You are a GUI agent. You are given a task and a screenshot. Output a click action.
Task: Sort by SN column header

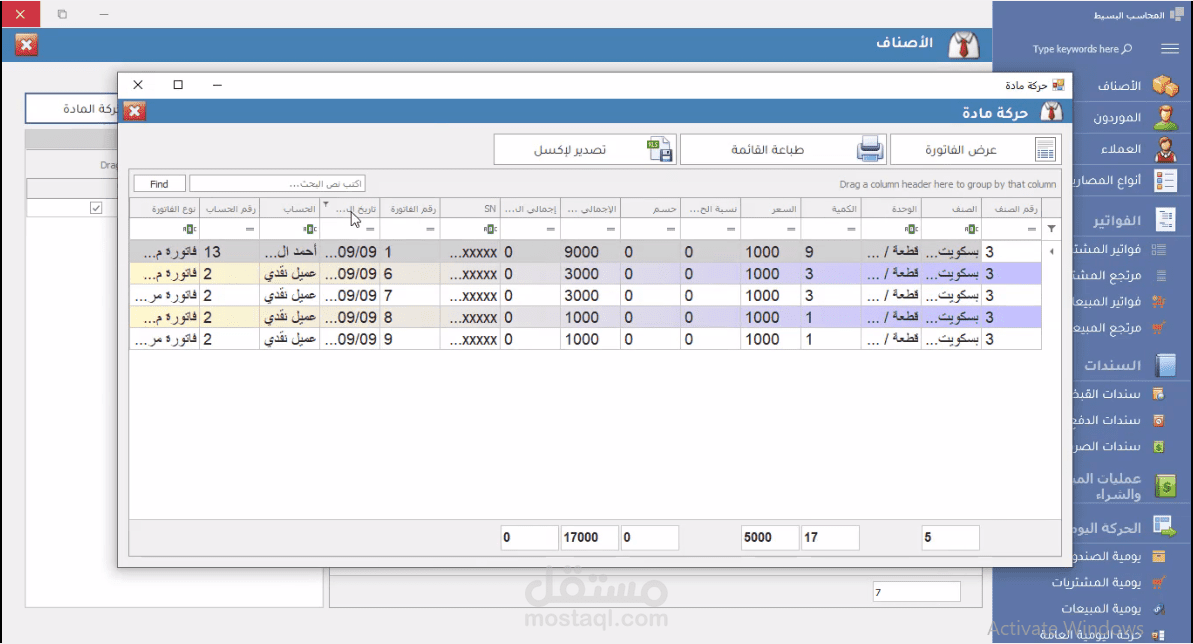(470, 209)
